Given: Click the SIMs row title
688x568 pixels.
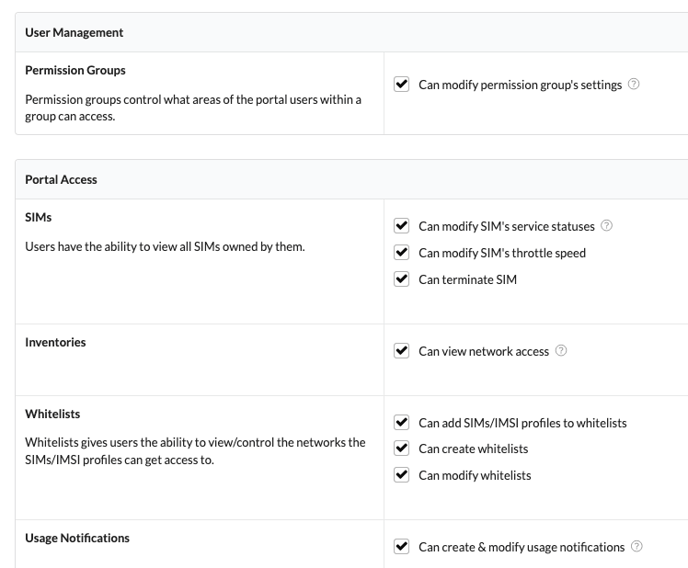Looking at the screenshot, I should (38, 217).
